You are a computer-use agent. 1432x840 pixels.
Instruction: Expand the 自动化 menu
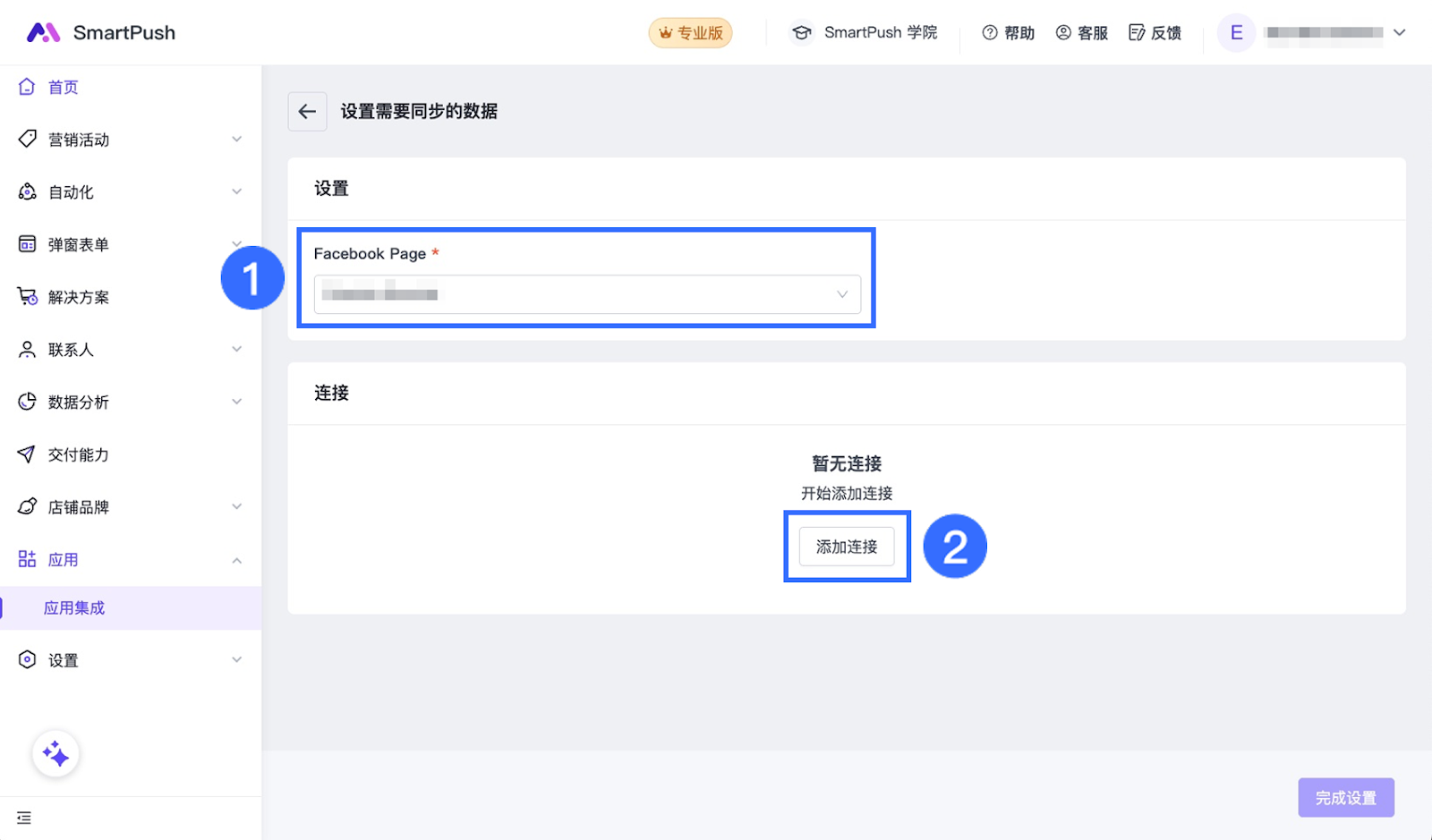tap(130, 192)
